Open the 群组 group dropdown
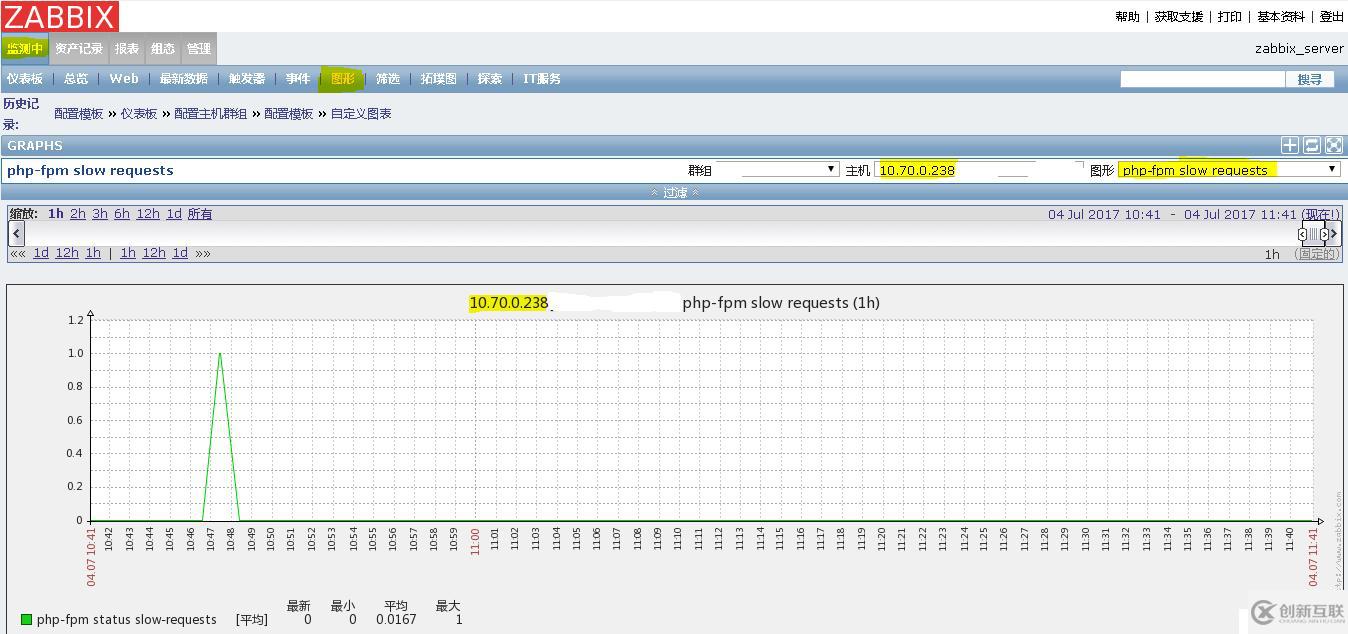The width and height of the screenshot is (1348, 634). point(783,169)
